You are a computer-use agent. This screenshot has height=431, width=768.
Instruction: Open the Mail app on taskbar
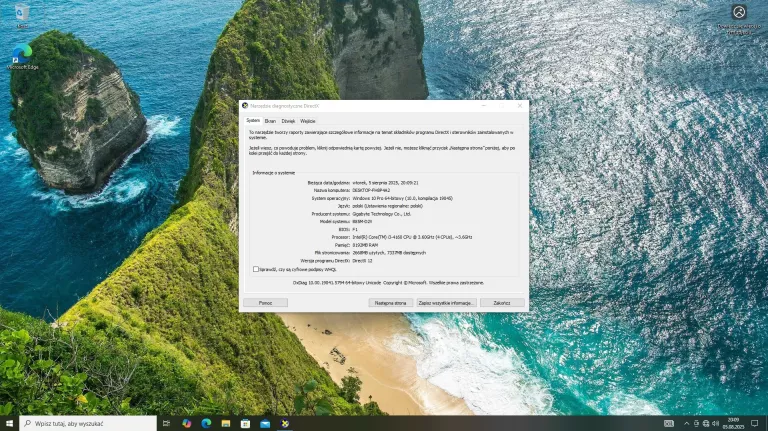pyautogui.click(x=264, y=423)
